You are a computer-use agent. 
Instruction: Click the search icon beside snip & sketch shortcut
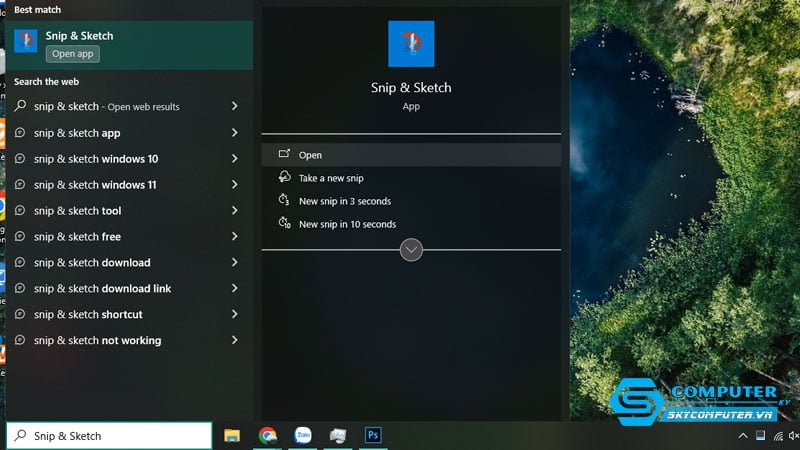[20, 314]
